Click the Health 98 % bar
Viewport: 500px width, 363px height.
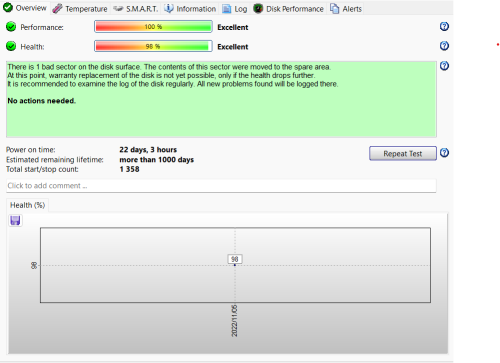pos(153,46)
